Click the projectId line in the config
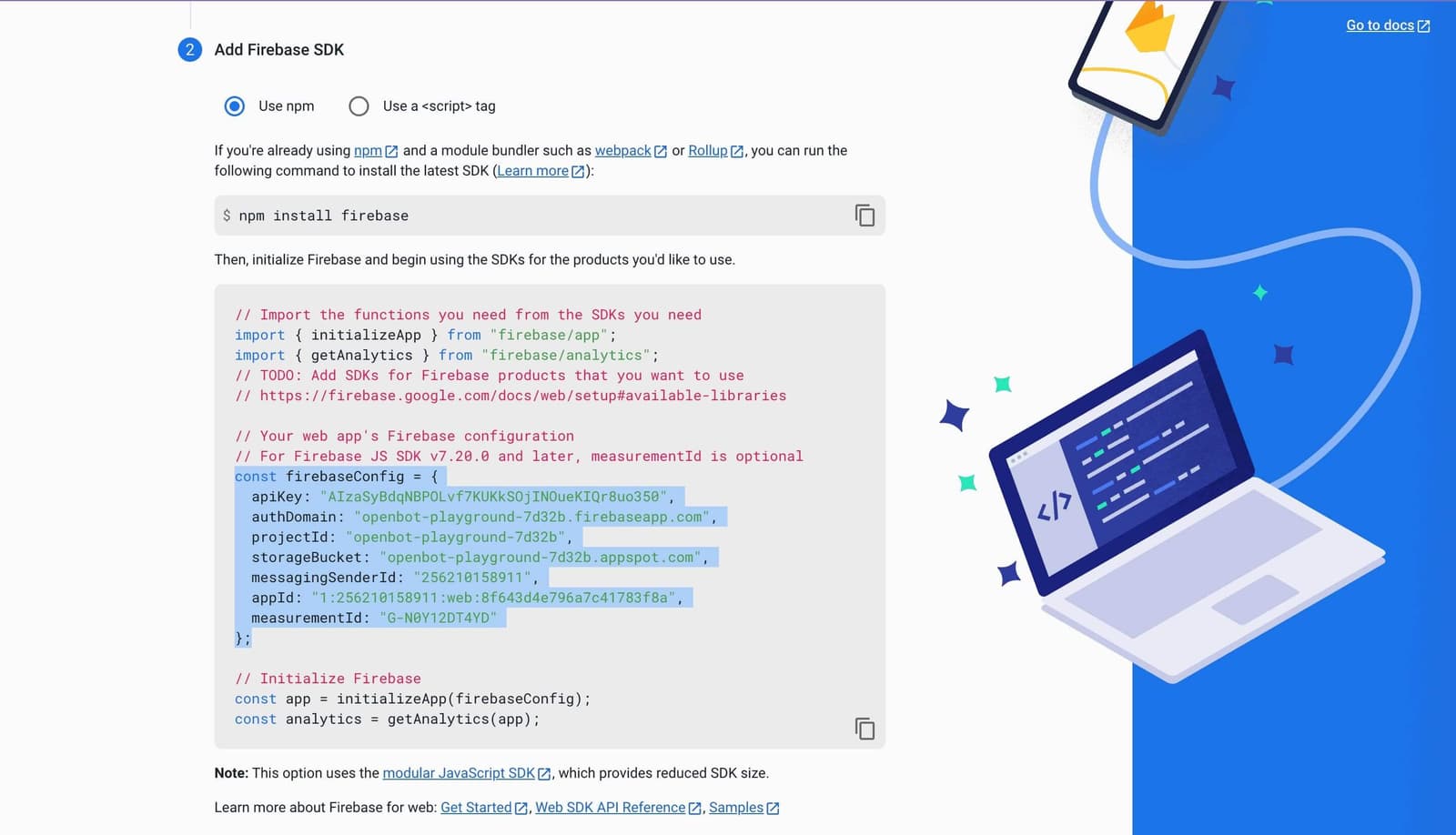The height and width of the screenshot is (835, 1456). click(412, 537)
